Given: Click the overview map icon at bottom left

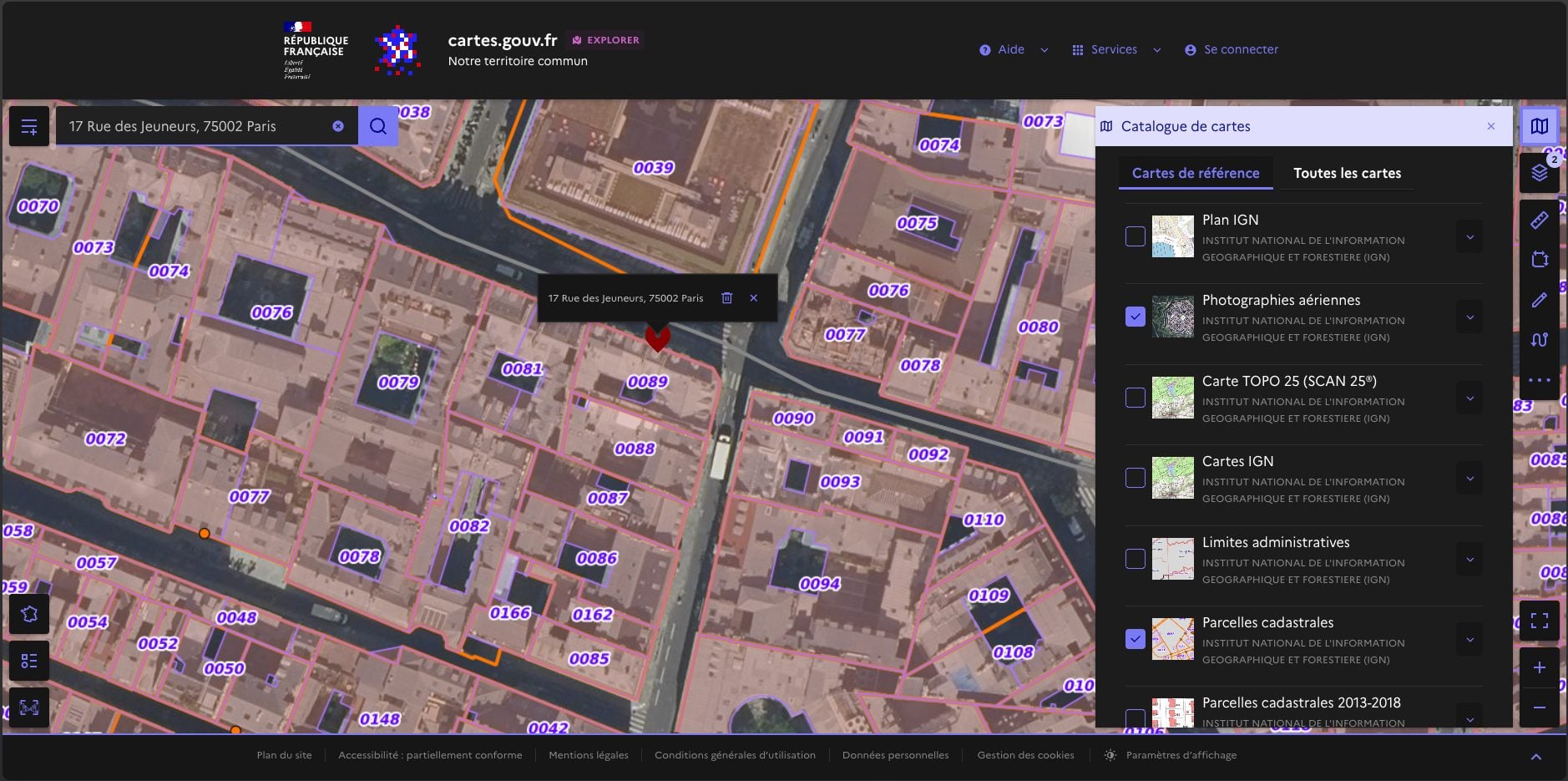Looking at the screenshot, I should point(29,707).
